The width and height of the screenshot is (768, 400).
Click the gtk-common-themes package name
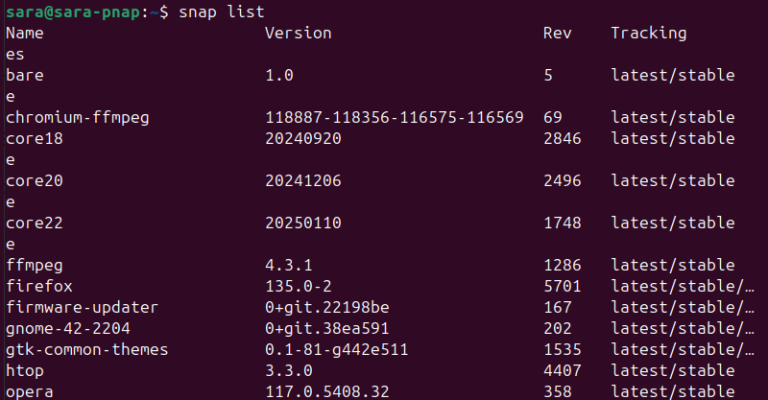coord(86,349)
